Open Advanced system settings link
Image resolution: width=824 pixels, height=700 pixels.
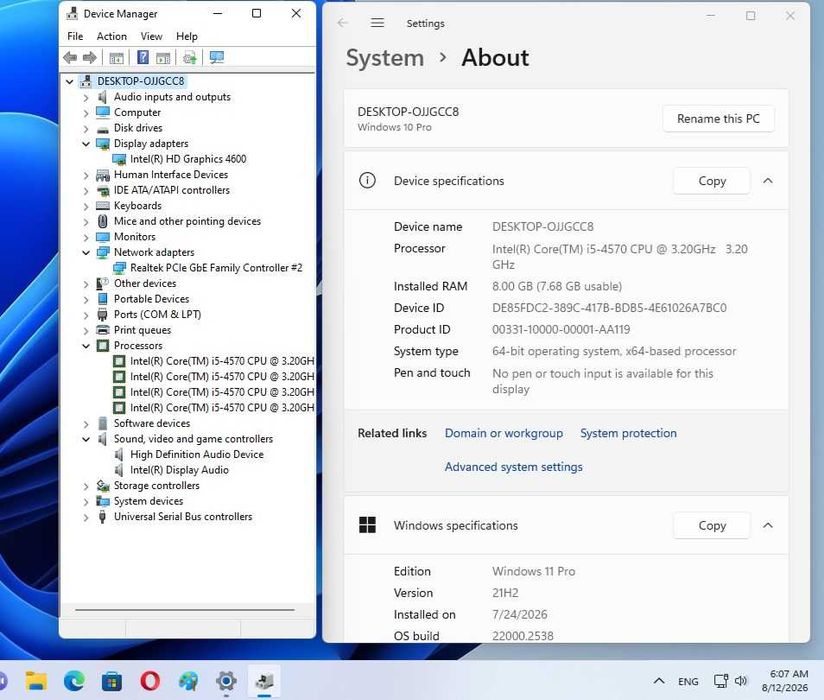pyautogui.click(x=513, y=467)
